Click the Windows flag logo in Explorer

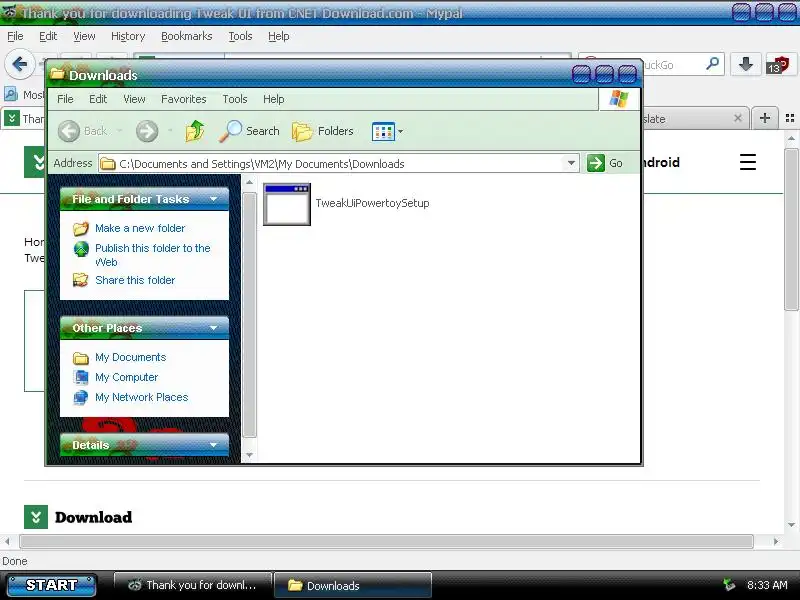[x=619, y=98]
